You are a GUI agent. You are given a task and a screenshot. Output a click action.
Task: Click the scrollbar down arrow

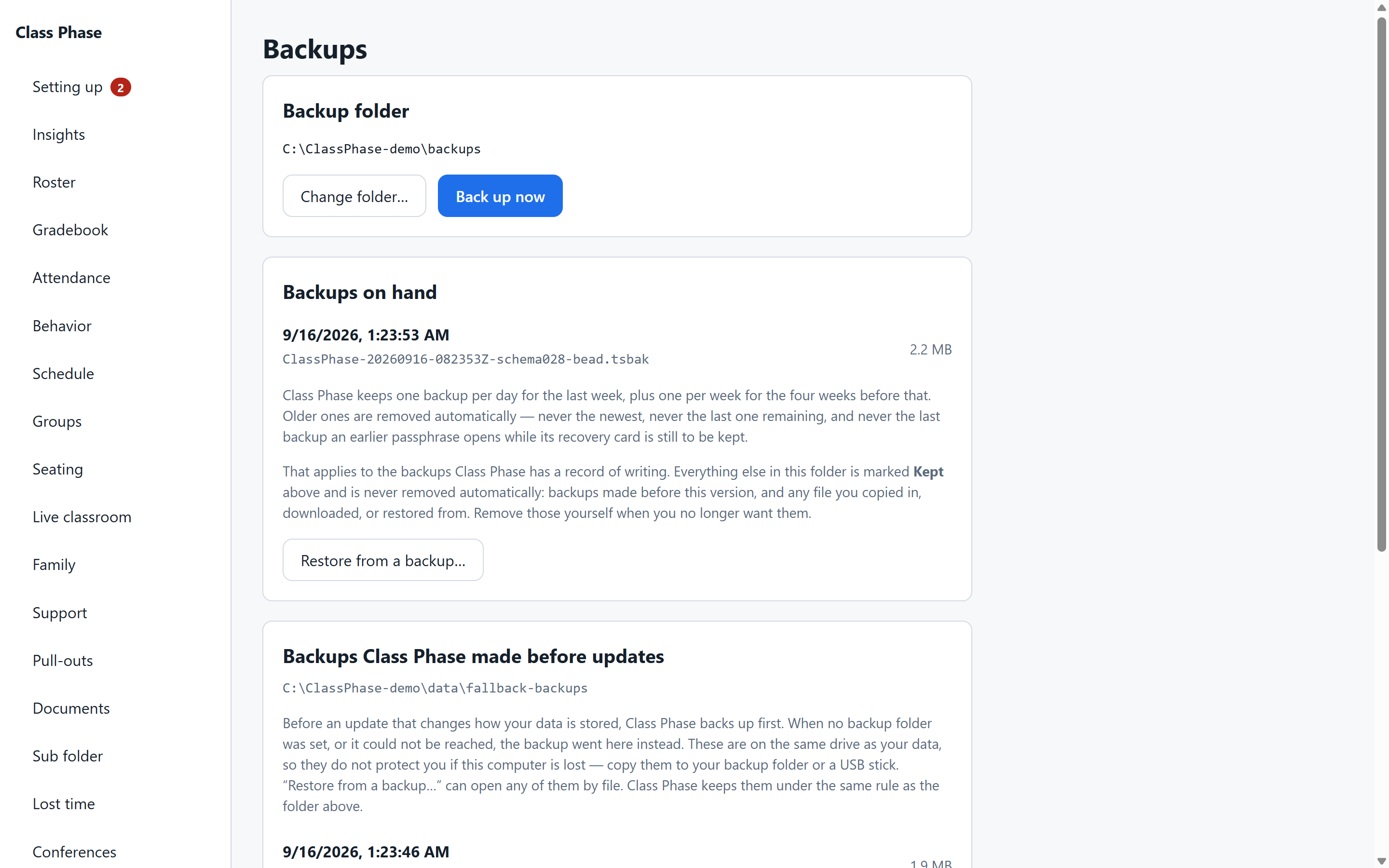pos(1382,861)
